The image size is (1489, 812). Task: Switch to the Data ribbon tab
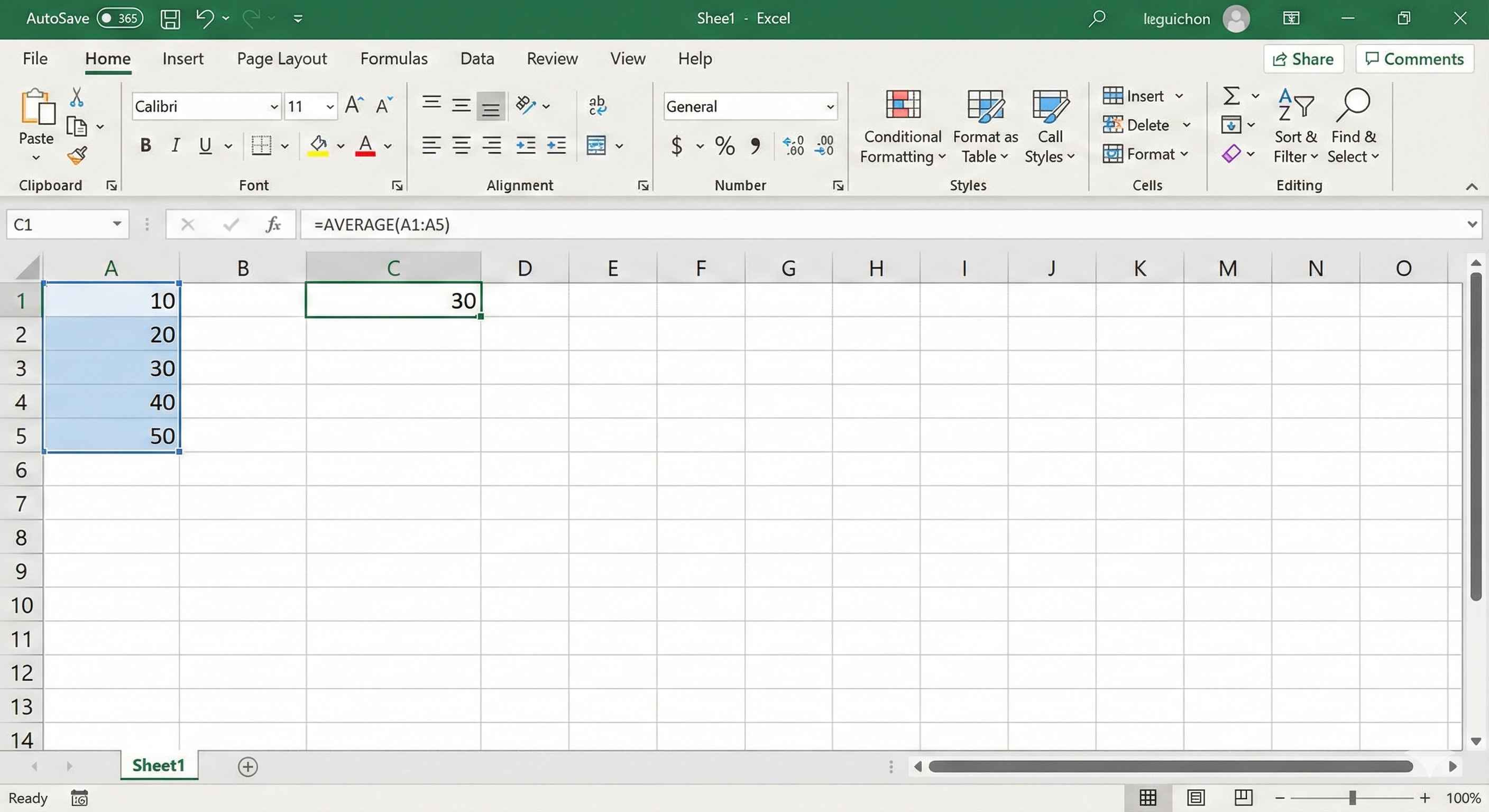point(477,58)
